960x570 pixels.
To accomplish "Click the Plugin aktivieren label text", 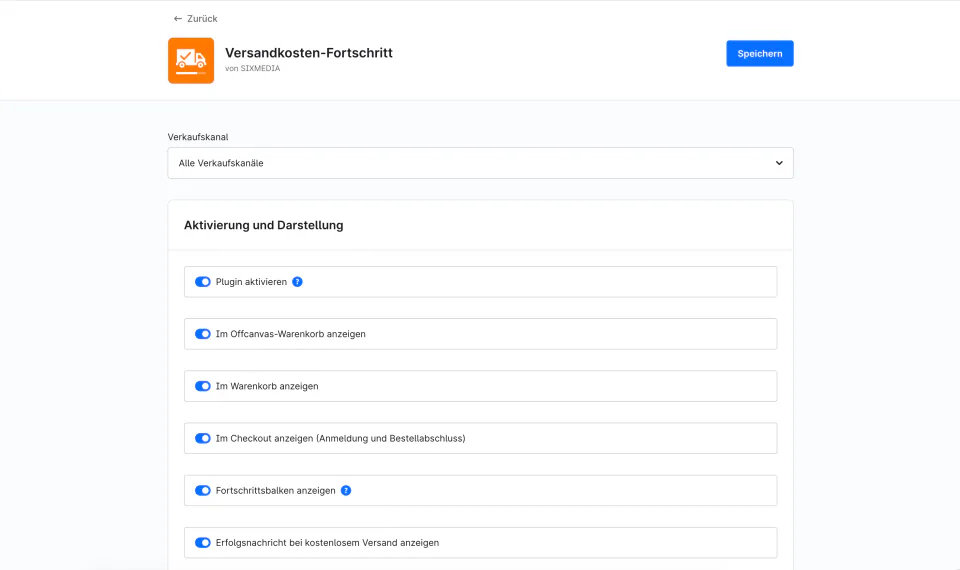I will pos(251,282).
